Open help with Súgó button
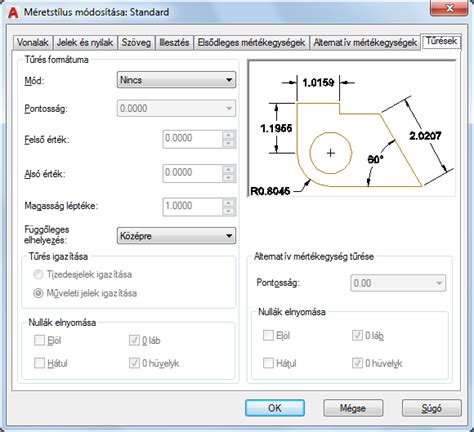The height and width of the screenshot is (432, 474). coord(432,408)
